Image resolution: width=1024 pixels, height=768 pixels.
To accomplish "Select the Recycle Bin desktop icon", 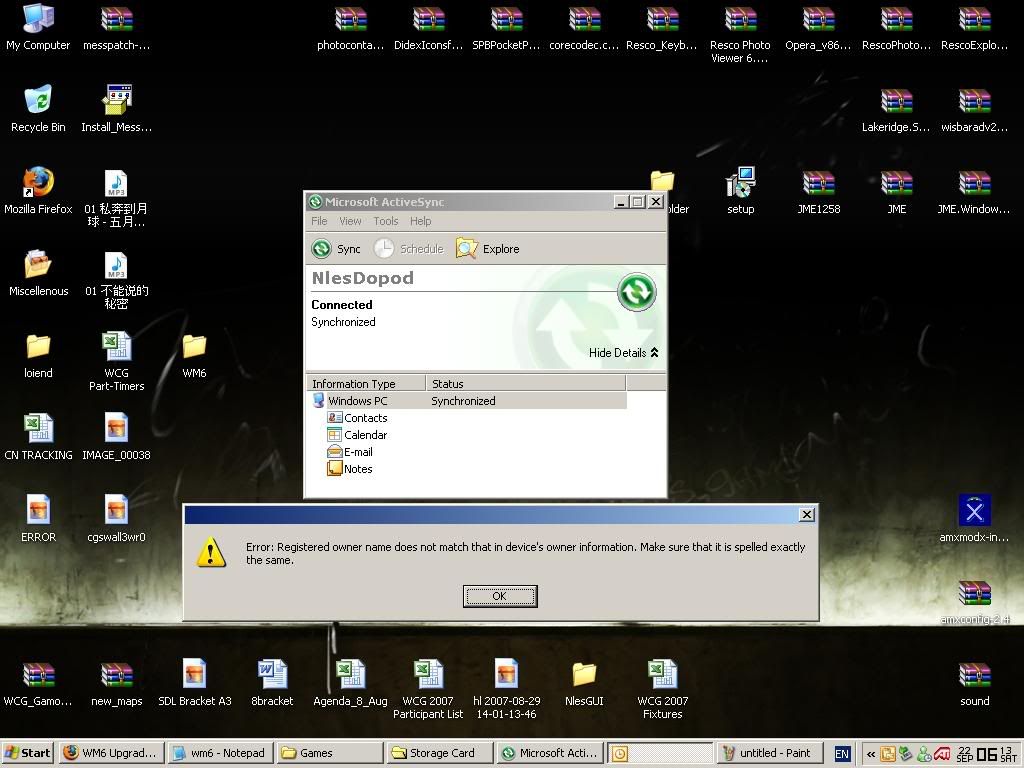I will point(38,101).
